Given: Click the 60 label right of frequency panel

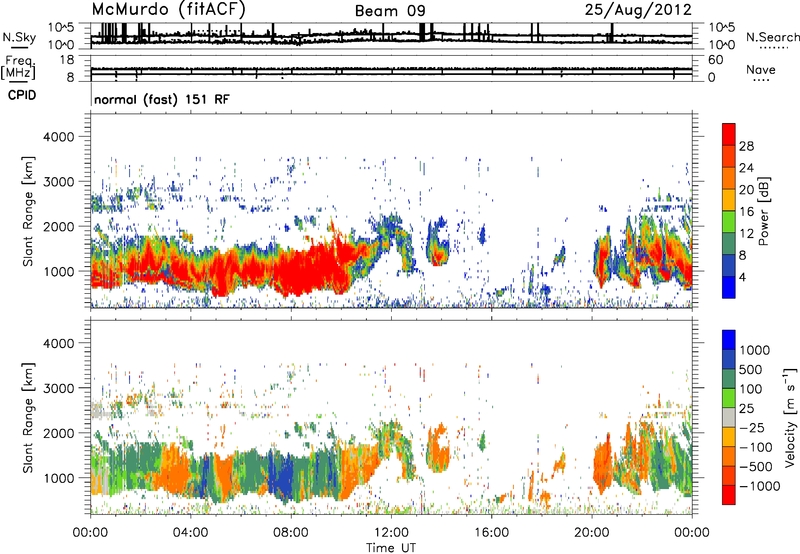Looking at the screenshot, I should [x=715, y=60].
